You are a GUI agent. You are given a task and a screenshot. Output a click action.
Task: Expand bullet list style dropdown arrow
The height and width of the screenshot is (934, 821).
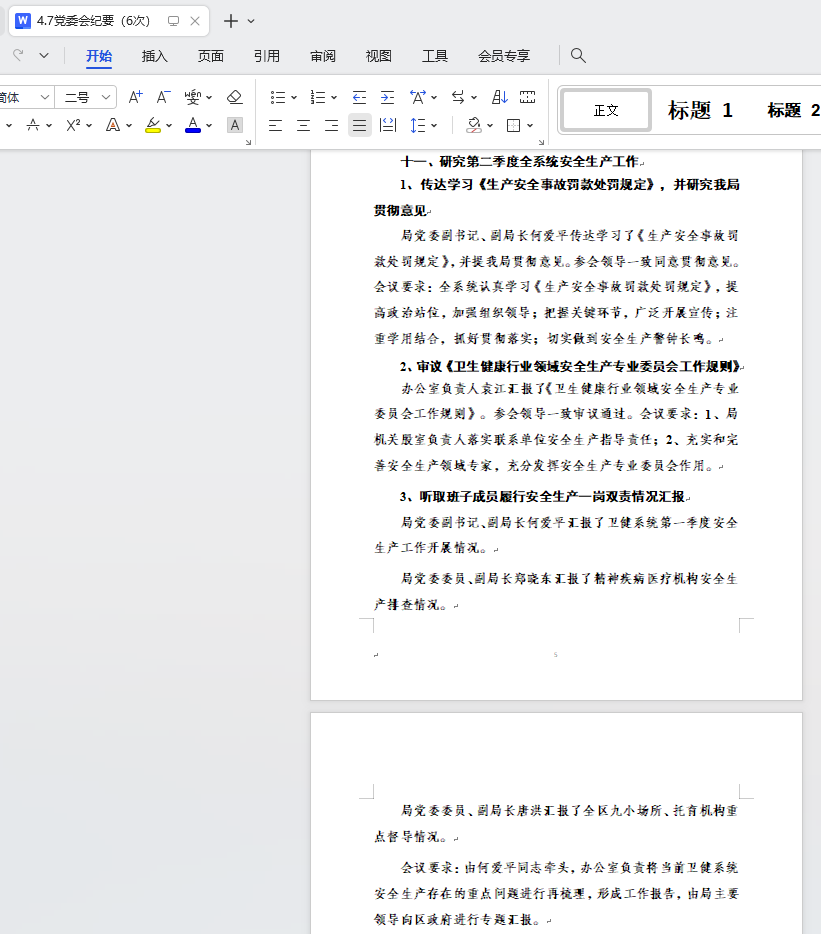(294, 98)
